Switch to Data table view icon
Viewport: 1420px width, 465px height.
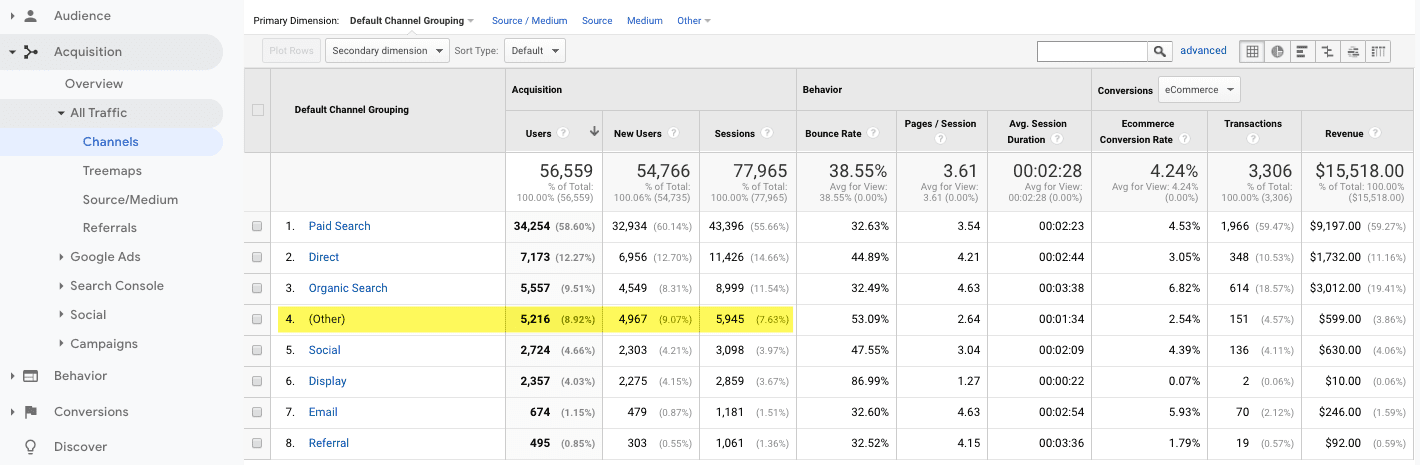[x=1252, y=51]
